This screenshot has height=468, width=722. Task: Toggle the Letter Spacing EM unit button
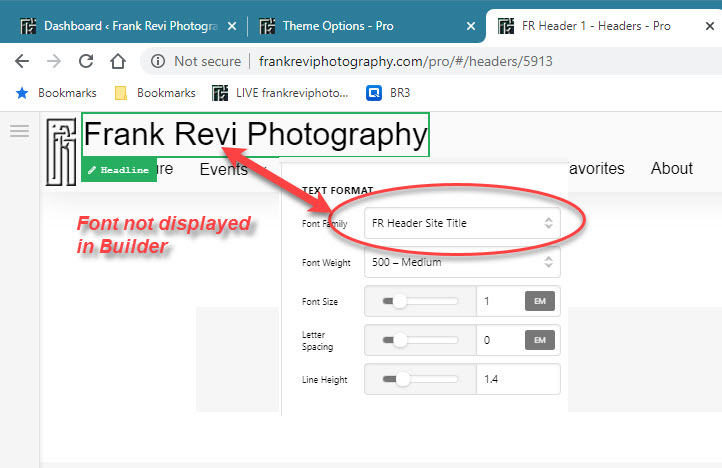540,340
